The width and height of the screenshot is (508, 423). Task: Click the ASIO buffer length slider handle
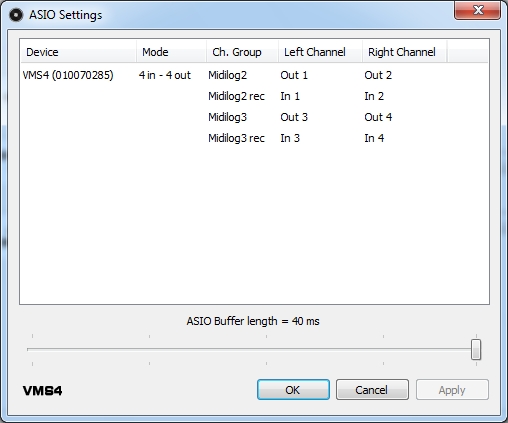pos(476,349)
